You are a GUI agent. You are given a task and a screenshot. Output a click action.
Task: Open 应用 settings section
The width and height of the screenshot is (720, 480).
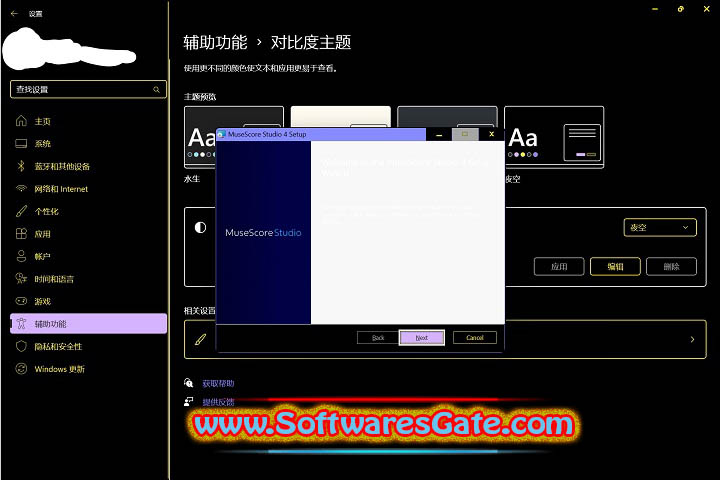point(88,233)
